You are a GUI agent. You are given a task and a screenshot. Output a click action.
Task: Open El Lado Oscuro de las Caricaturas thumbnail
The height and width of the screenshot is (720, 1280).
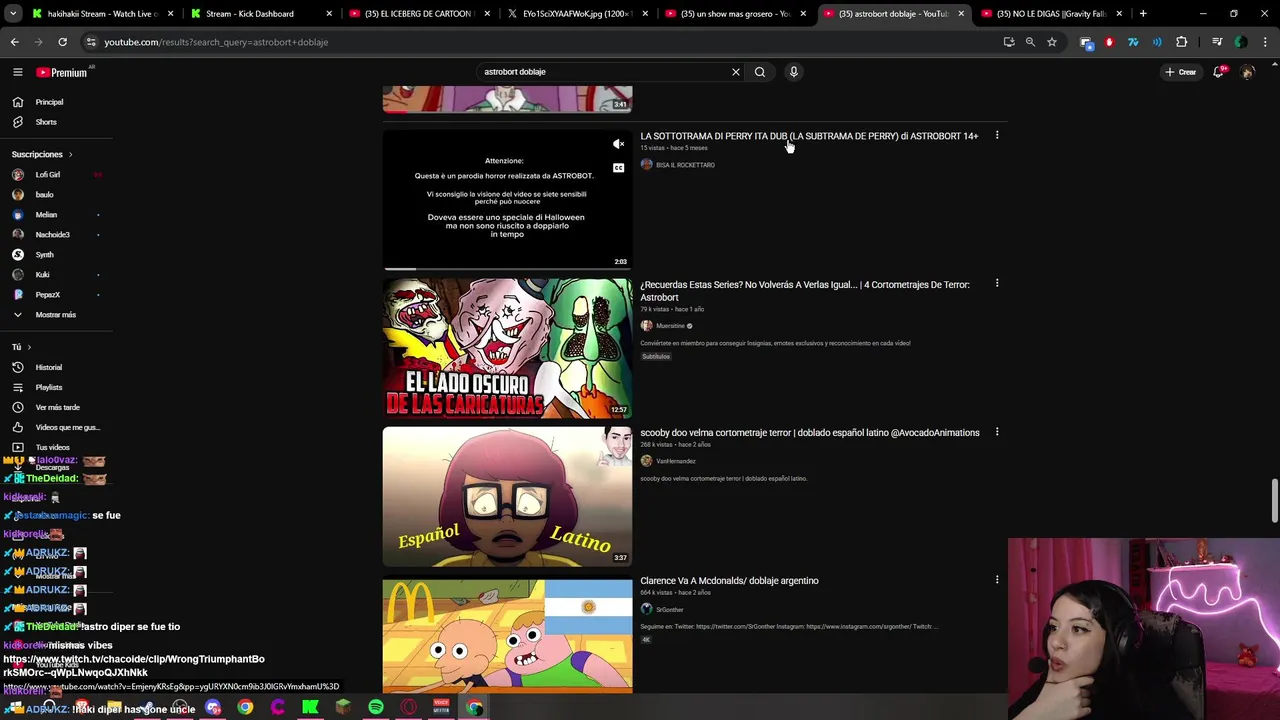tap(507, 348)
